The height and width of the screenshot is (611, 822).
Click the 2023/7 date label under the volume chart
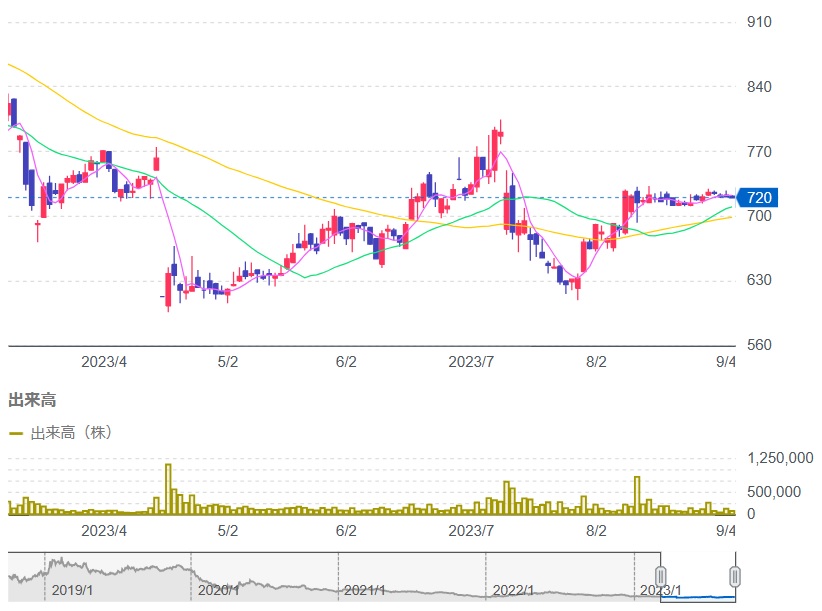coord(471,531)
